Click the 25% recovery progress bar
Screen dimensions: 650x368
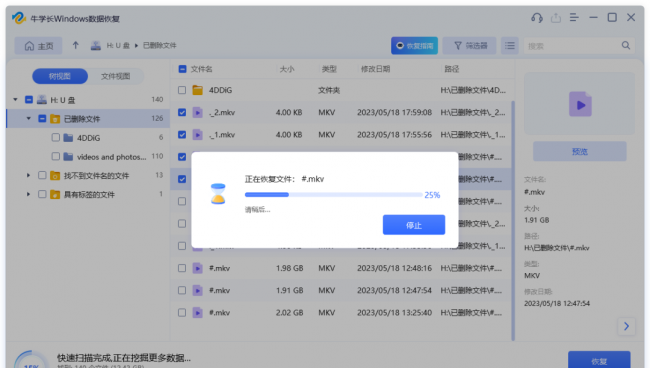[334, 194]
